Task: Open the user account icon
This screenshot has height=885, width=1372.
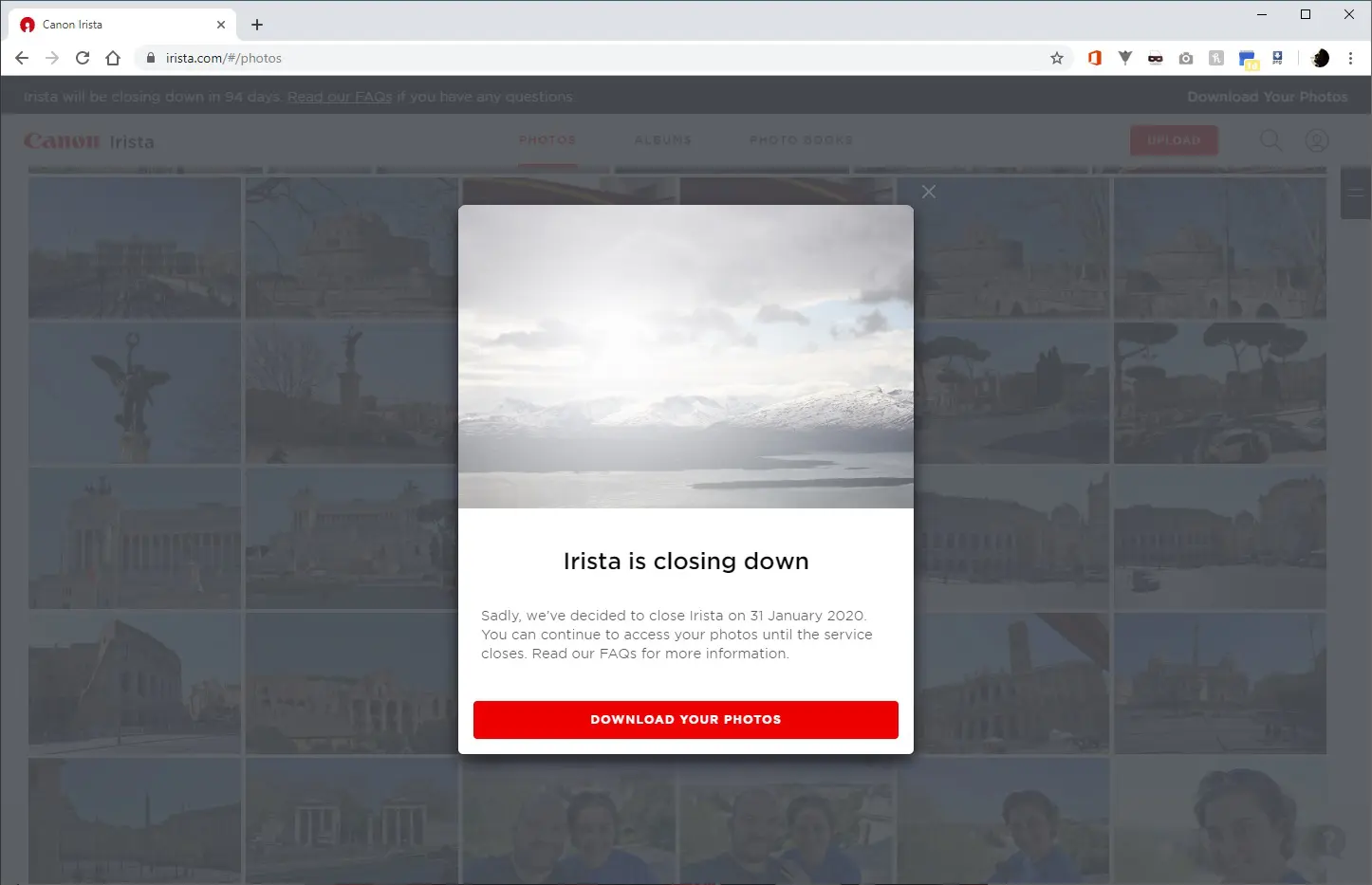Action: [x=1317, y=140]
